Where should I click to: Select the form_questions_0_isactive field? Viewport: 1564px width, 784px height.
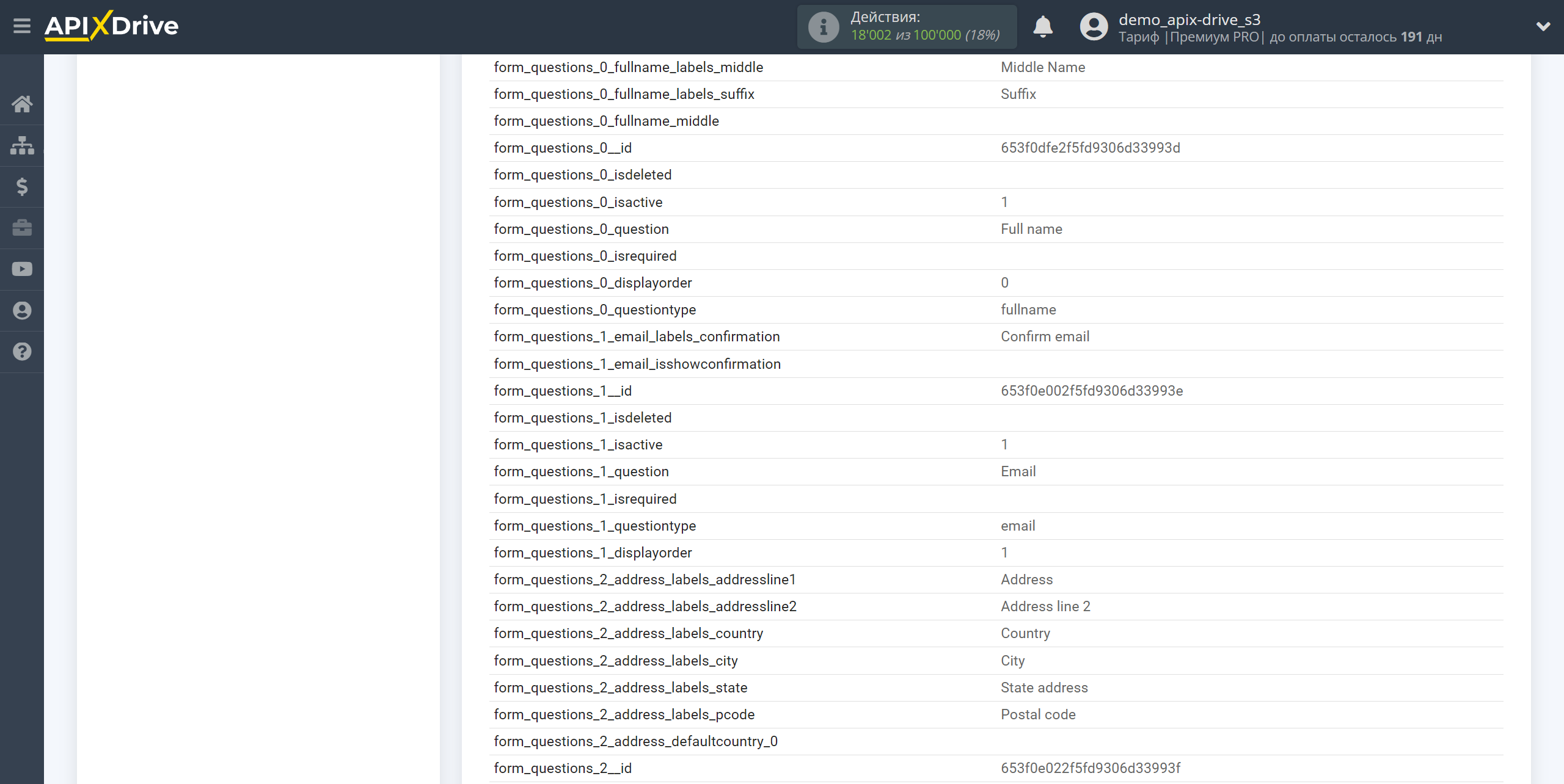pyautogui.click(x=578, y=202)
